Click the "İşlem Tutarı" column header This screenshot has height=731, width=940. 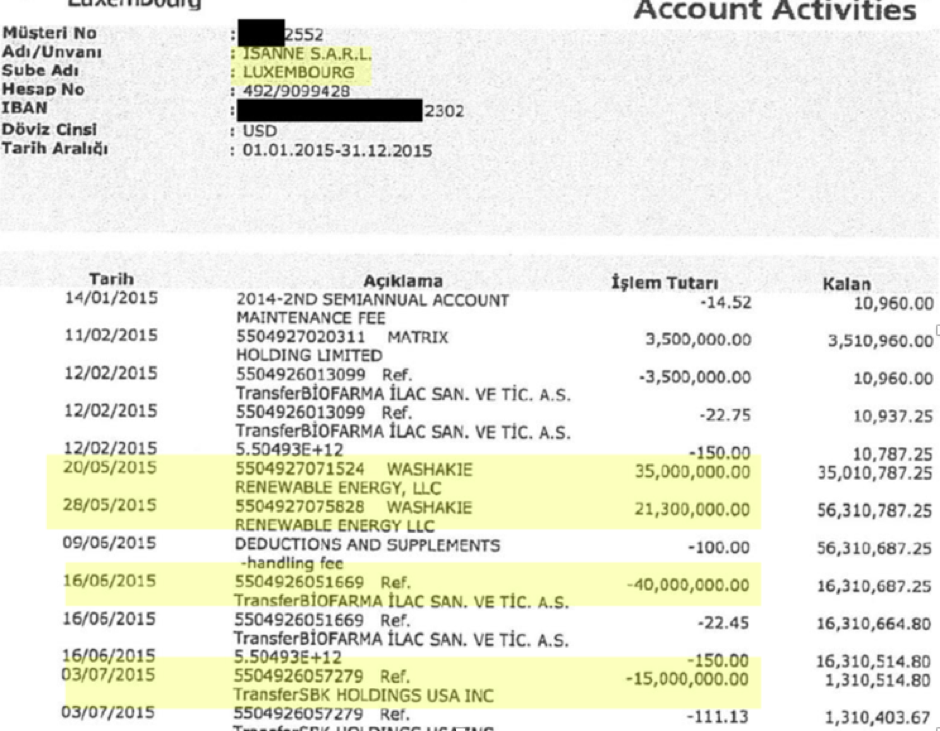pos(665,283)
